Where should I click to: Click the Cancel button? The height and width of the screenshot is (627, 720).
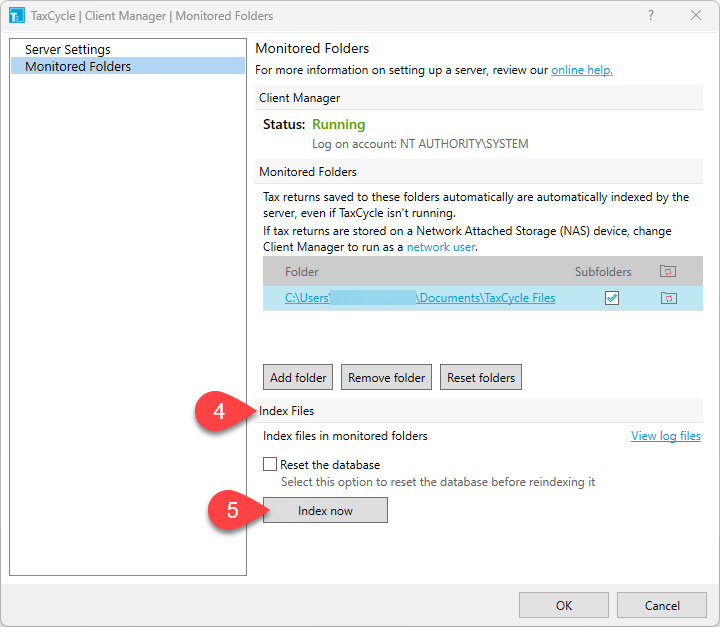pyautogui.click(x=662, y=605)
